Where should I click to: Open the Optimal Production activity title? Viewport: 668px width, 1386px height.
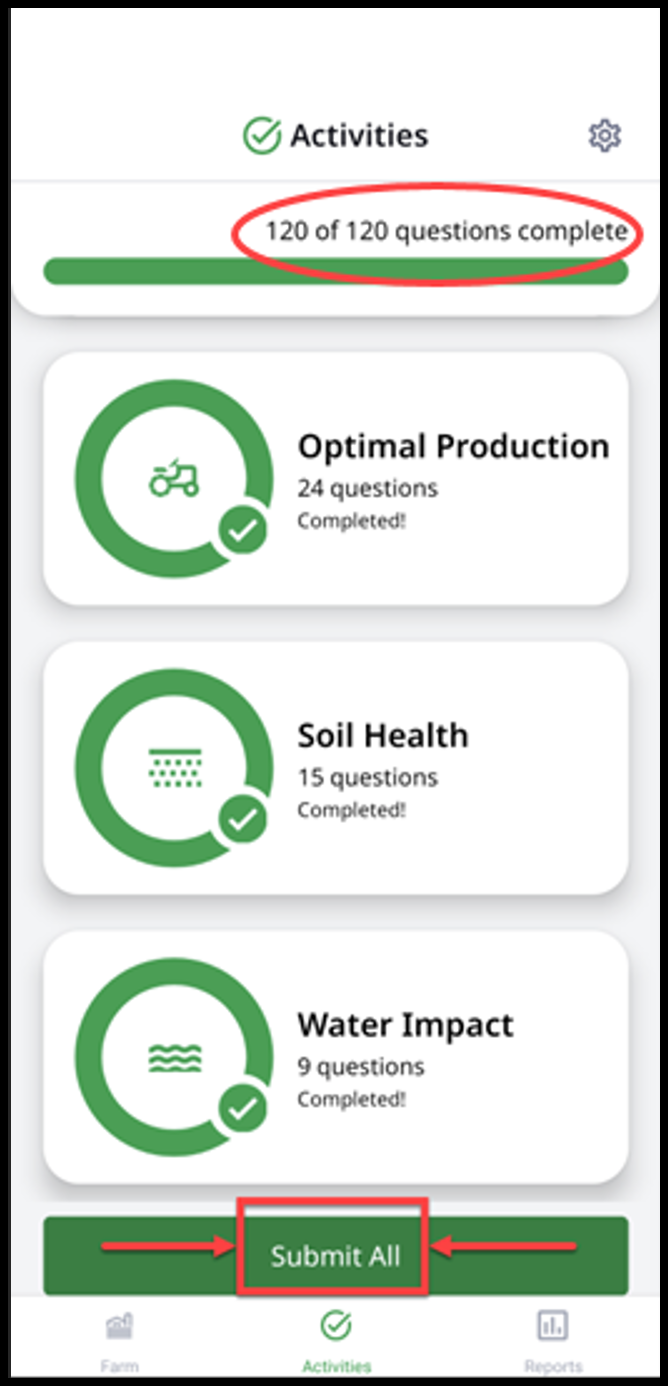point(453,446)
